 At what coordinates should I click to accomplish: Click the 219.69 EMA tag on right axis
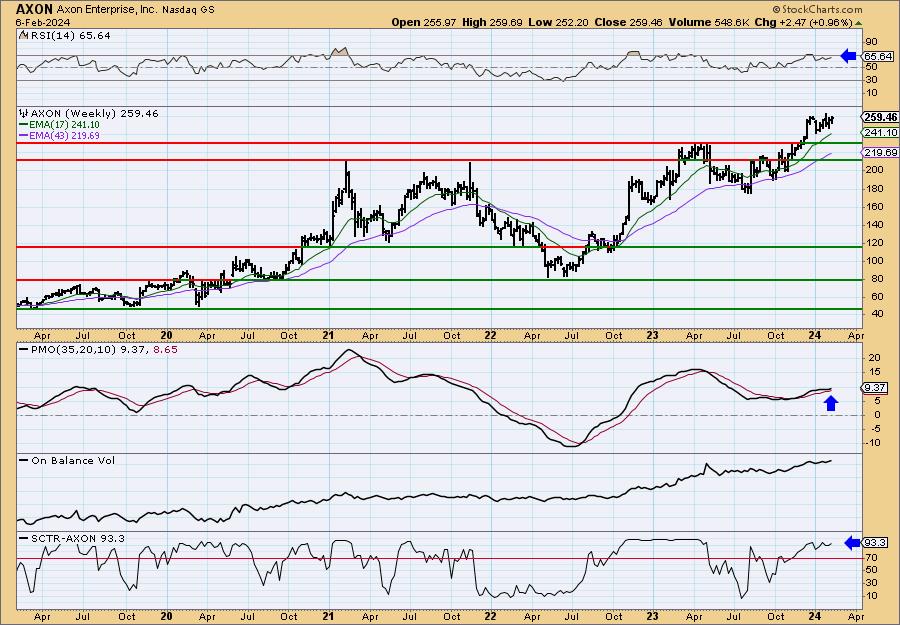pos(881,152)
